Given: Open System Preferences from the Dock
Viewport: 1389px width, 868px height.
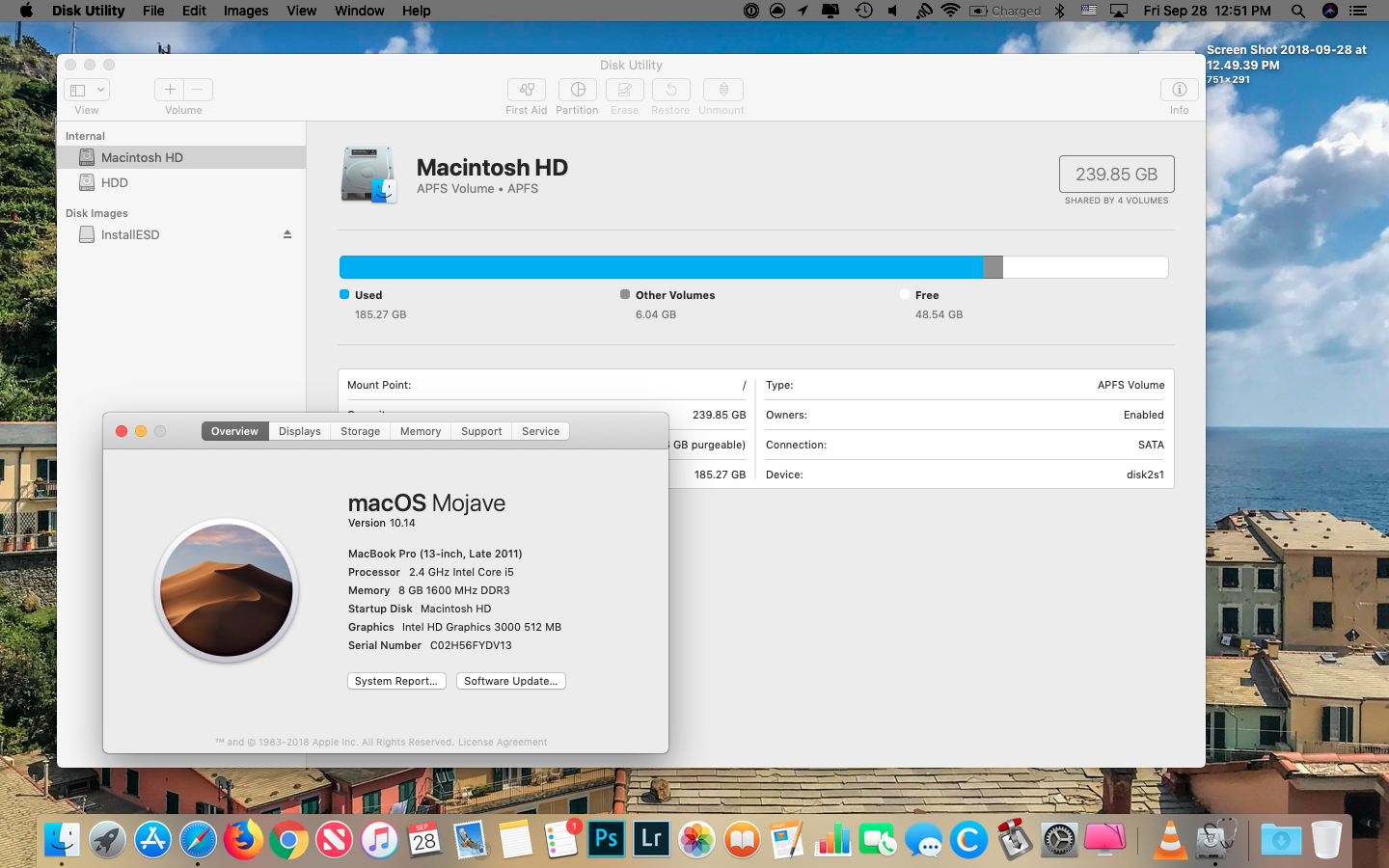Looking at the screenshot, I should pos(1059,840).
